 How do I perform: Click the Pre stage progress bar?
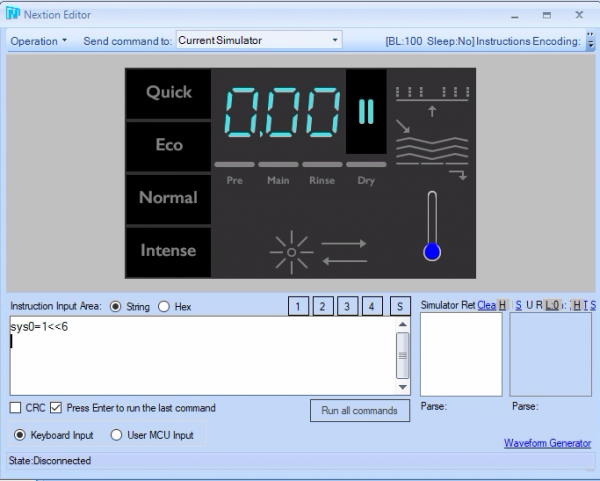[235, 165]
